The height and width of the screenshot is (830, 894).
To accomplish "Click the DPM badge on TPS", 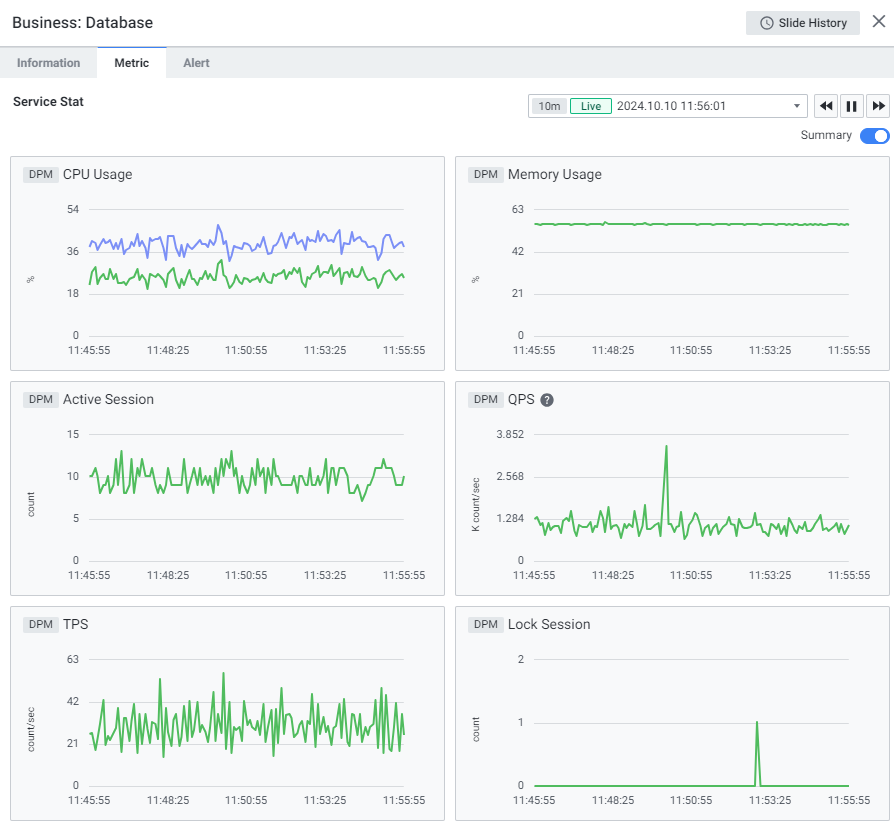I will coord(40,625).
